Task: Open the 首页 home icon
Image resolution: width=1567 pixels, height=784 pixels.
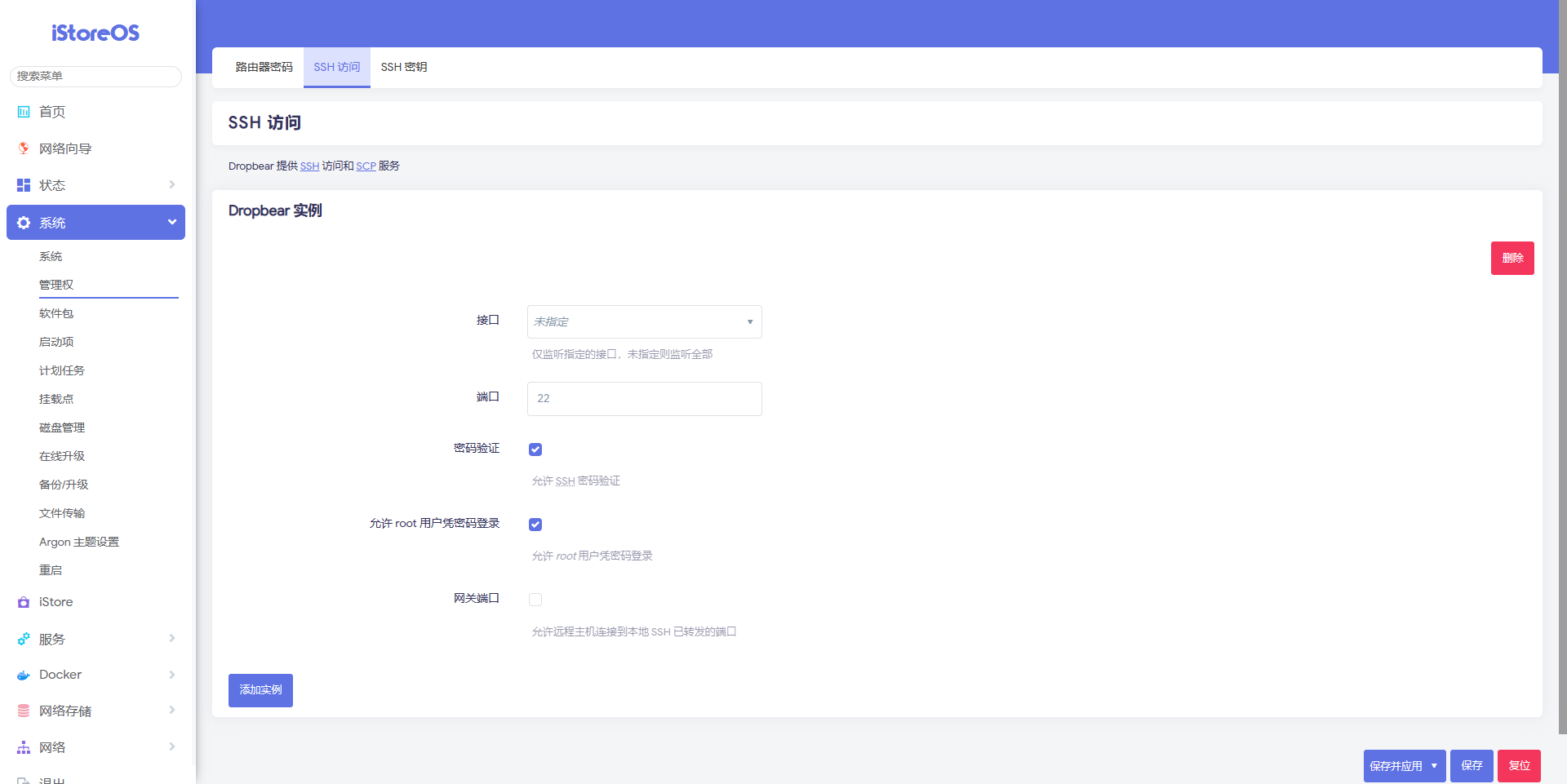Action: tap(24, 112)
